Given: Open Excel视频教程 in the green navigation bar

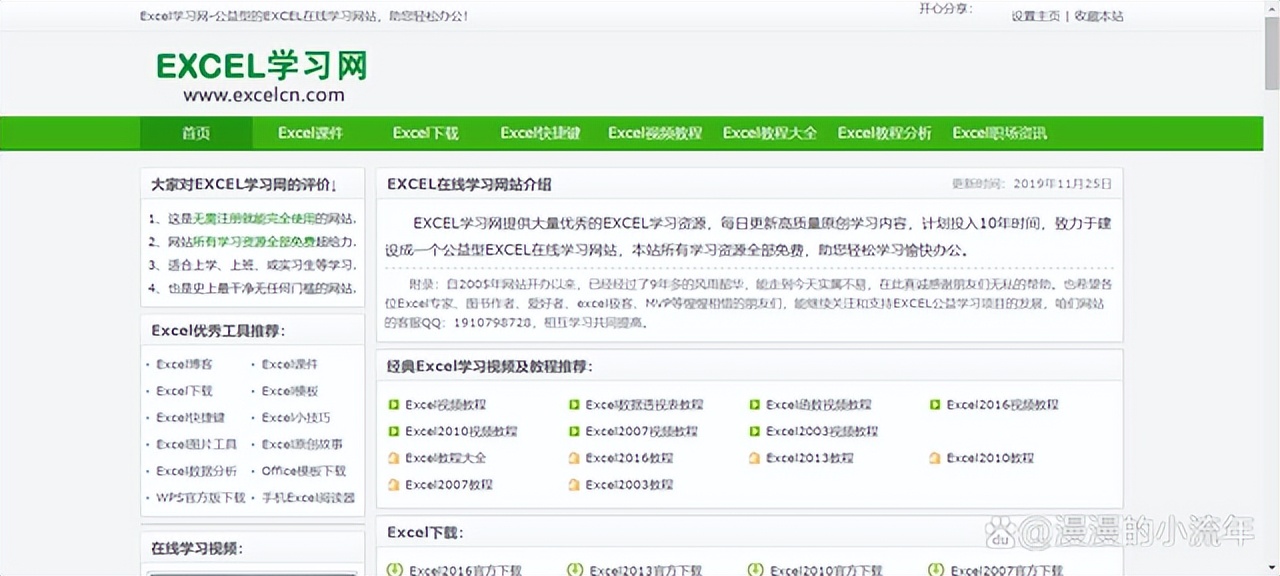Looking at the screenshot, I should (x=655, y=133).
